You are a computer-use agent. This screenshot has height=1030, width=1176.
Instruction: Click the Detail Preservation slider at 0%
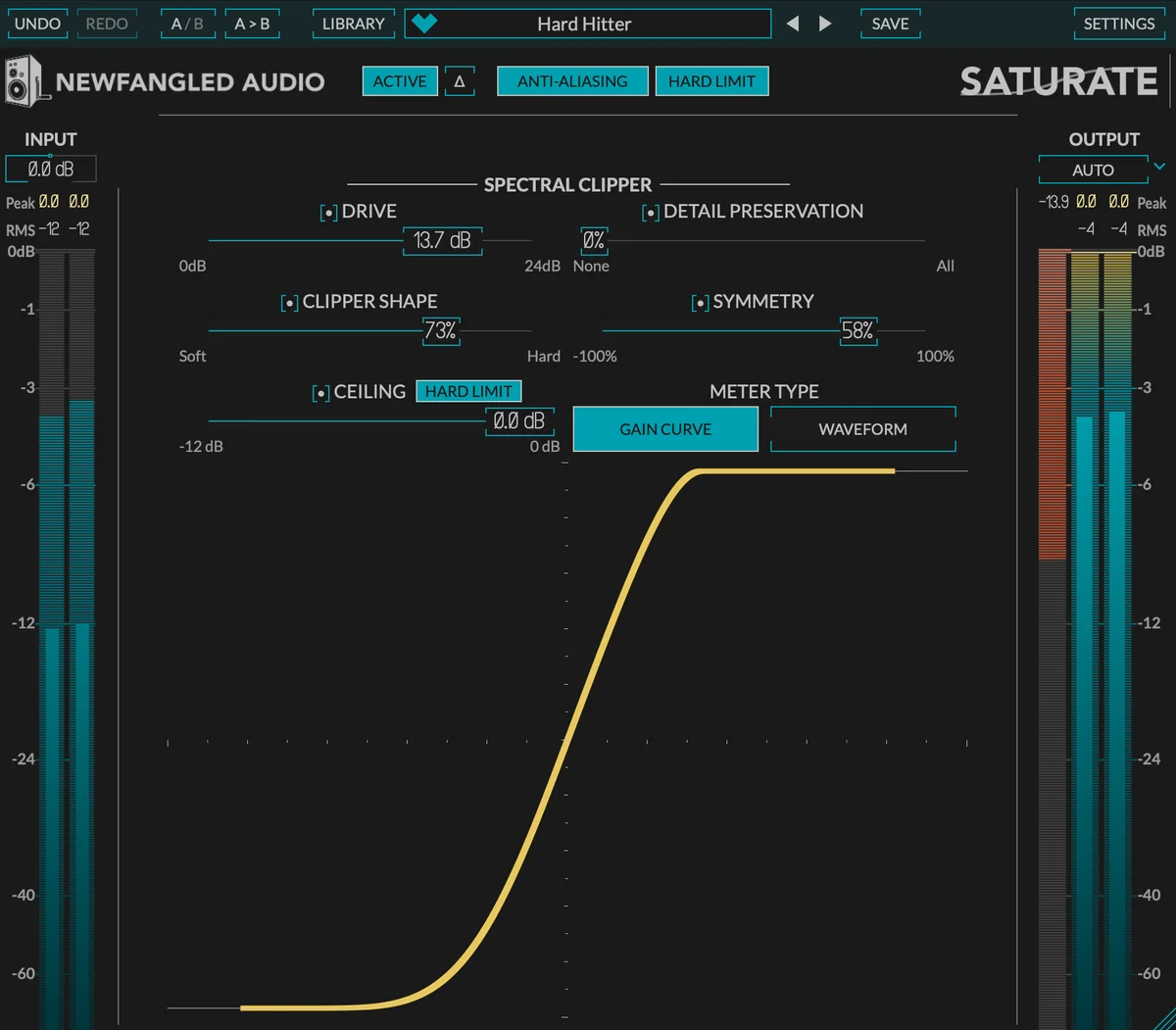[x=594, y=240]
